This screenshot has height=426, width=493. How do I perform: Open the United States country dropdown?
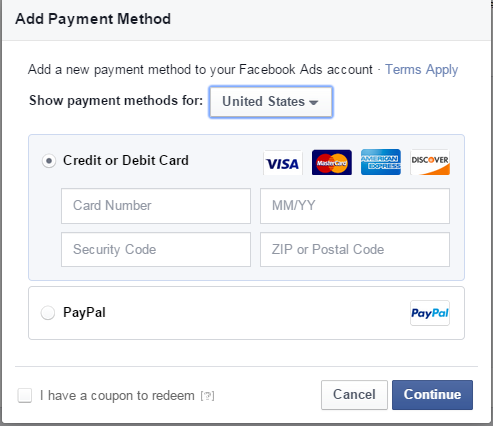(x=271, y=102)
